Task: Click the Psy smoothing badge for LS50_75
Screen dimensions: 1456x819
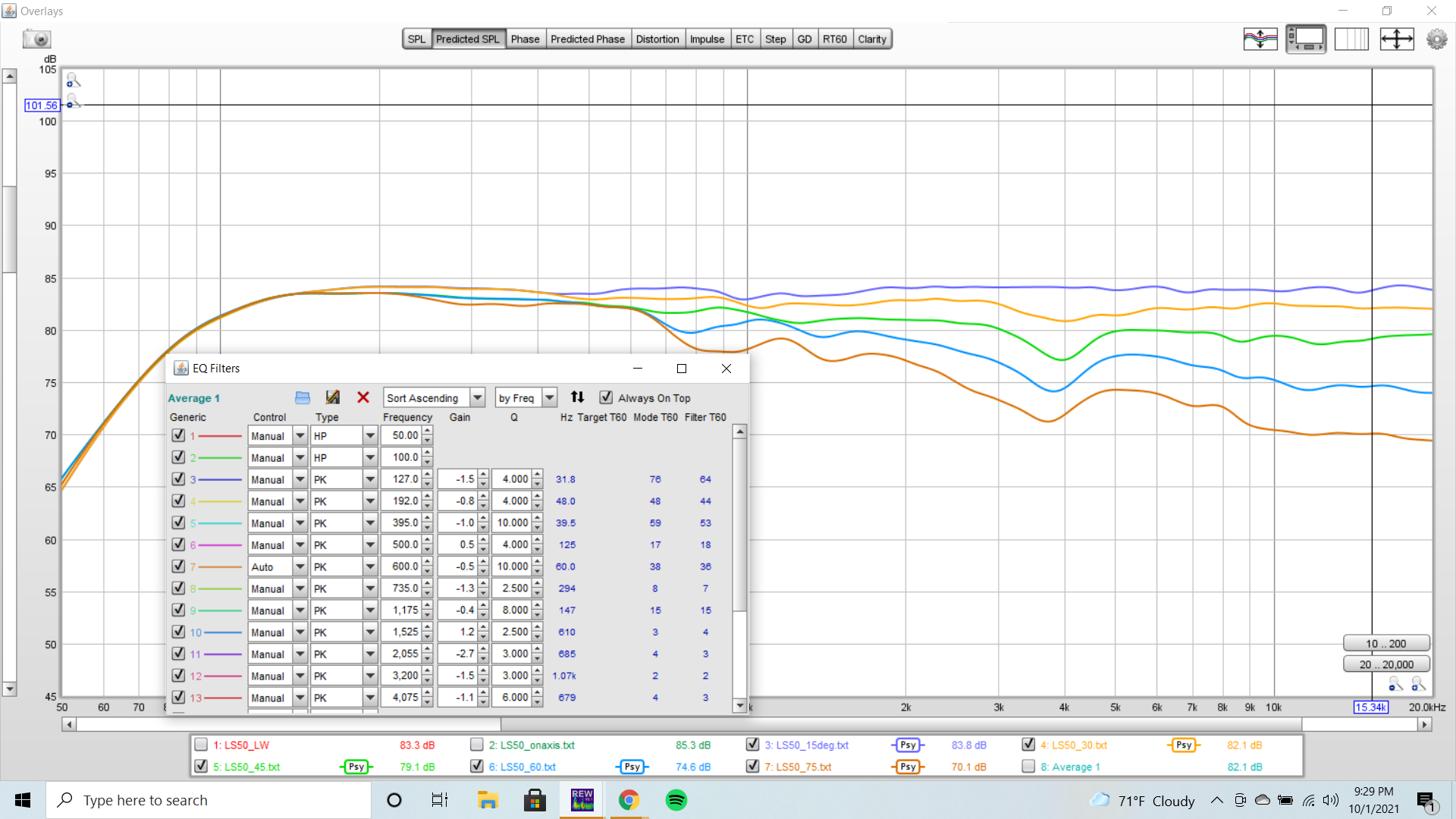Action: coord(908,767)
